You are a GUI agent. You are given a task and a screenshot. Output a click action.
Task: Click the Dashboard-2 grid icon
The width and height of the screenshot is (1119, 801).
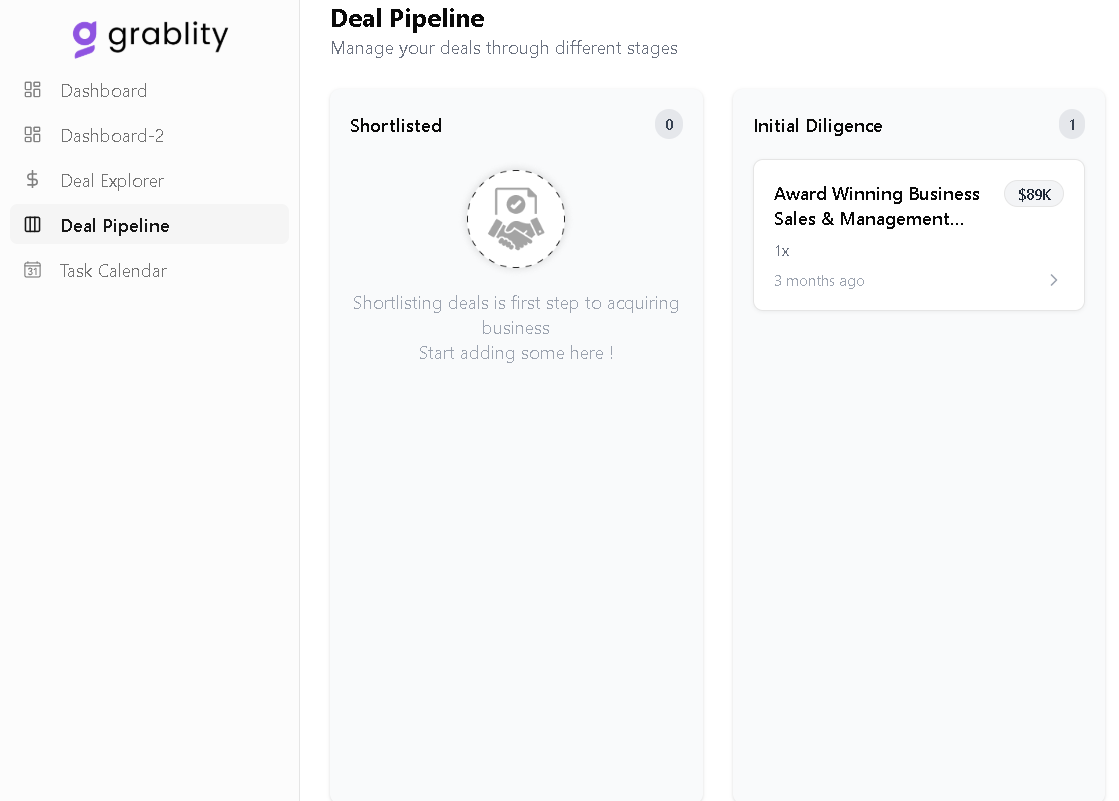(33, 135)
